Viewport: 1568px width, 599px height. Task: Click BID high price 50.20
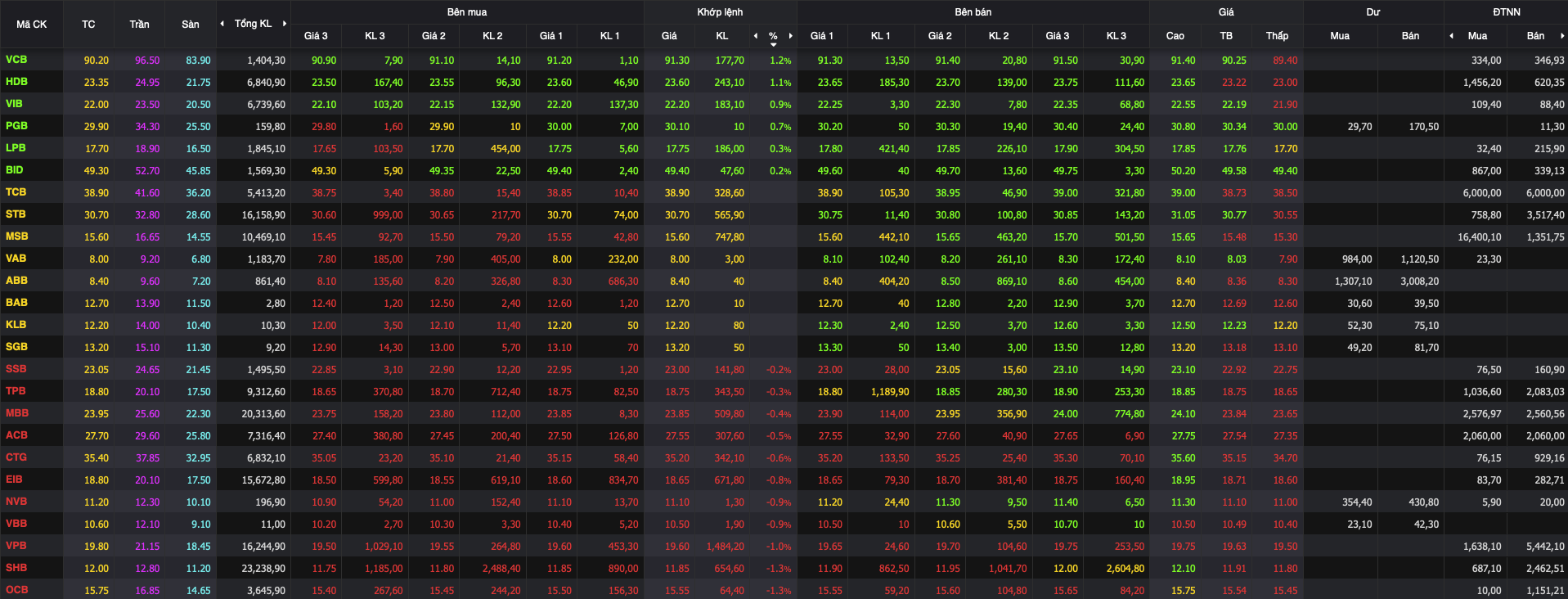click(1183, 171)
